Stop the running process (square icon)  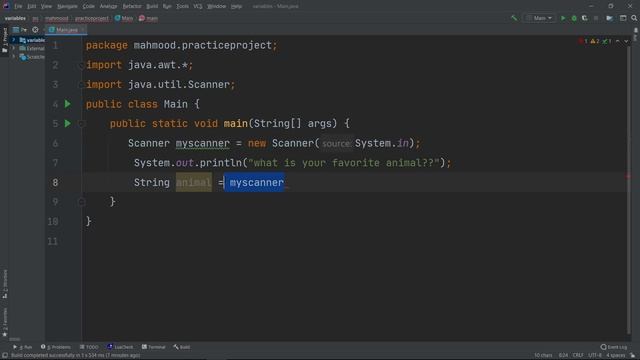pos(596,18)
